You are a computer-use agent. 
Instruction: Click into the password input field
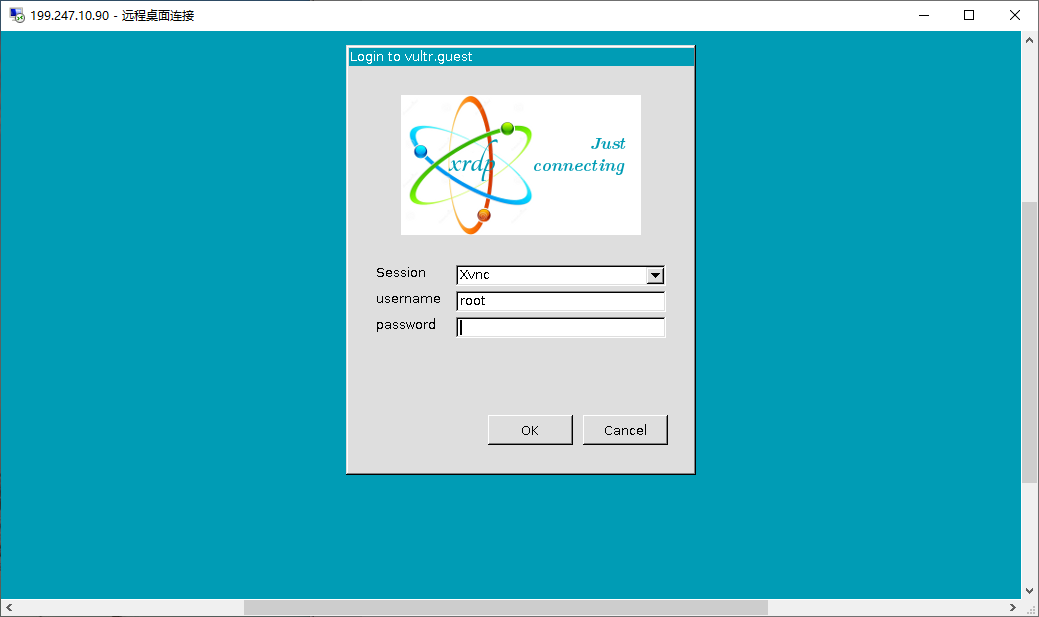tap(561, 327)
